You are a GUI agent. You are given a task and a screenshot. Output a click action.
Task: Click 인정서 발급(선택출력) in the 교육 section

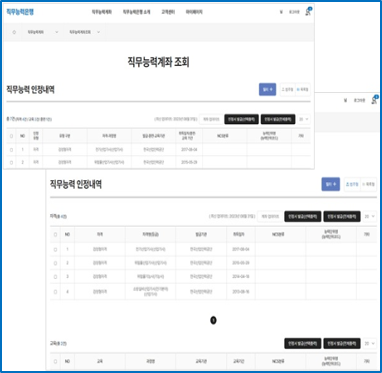303,343
